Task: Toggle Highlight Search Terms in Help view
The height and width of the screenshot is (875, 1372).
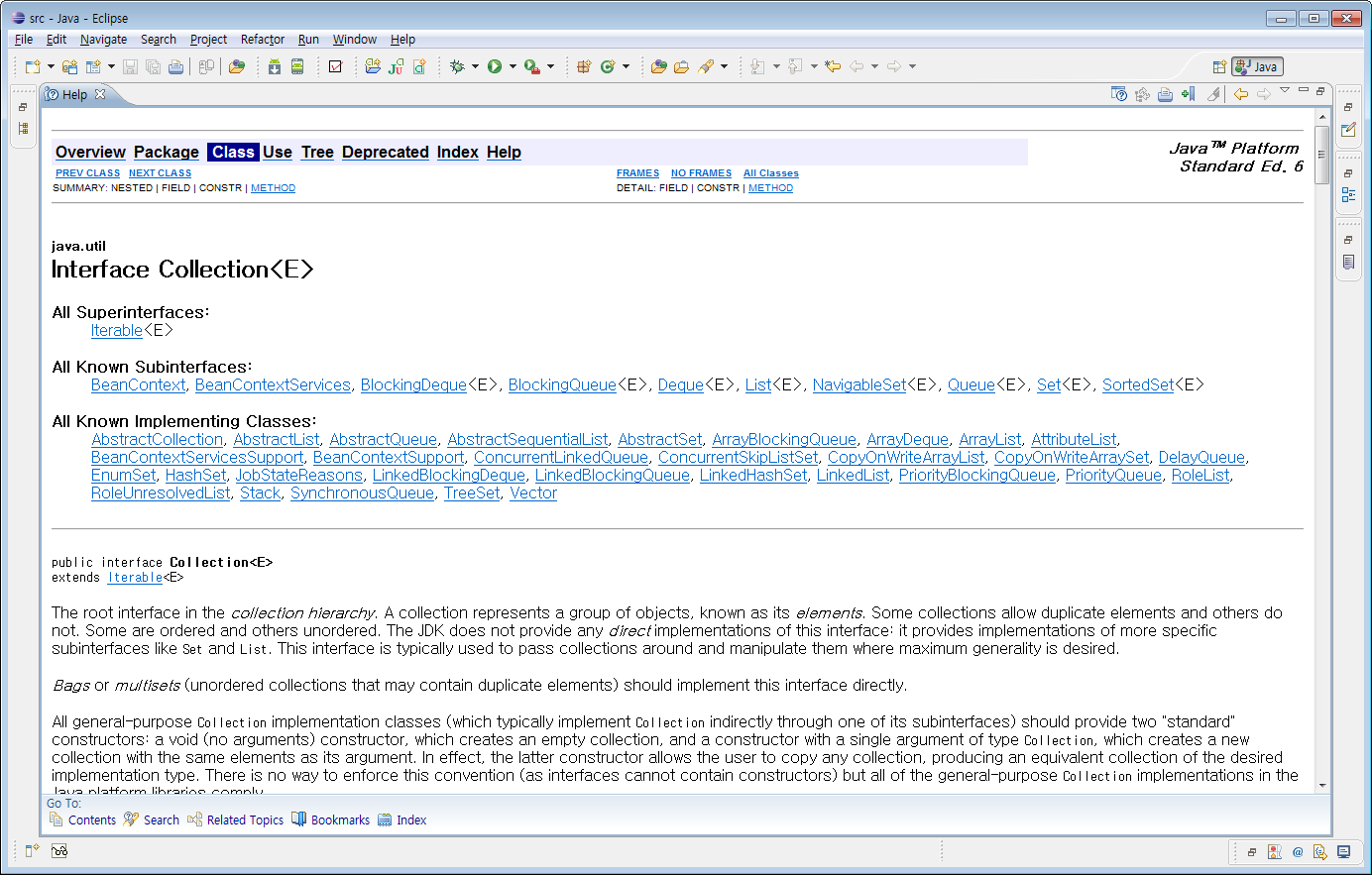Action: pyautogui.click(x=1212, y=94)
